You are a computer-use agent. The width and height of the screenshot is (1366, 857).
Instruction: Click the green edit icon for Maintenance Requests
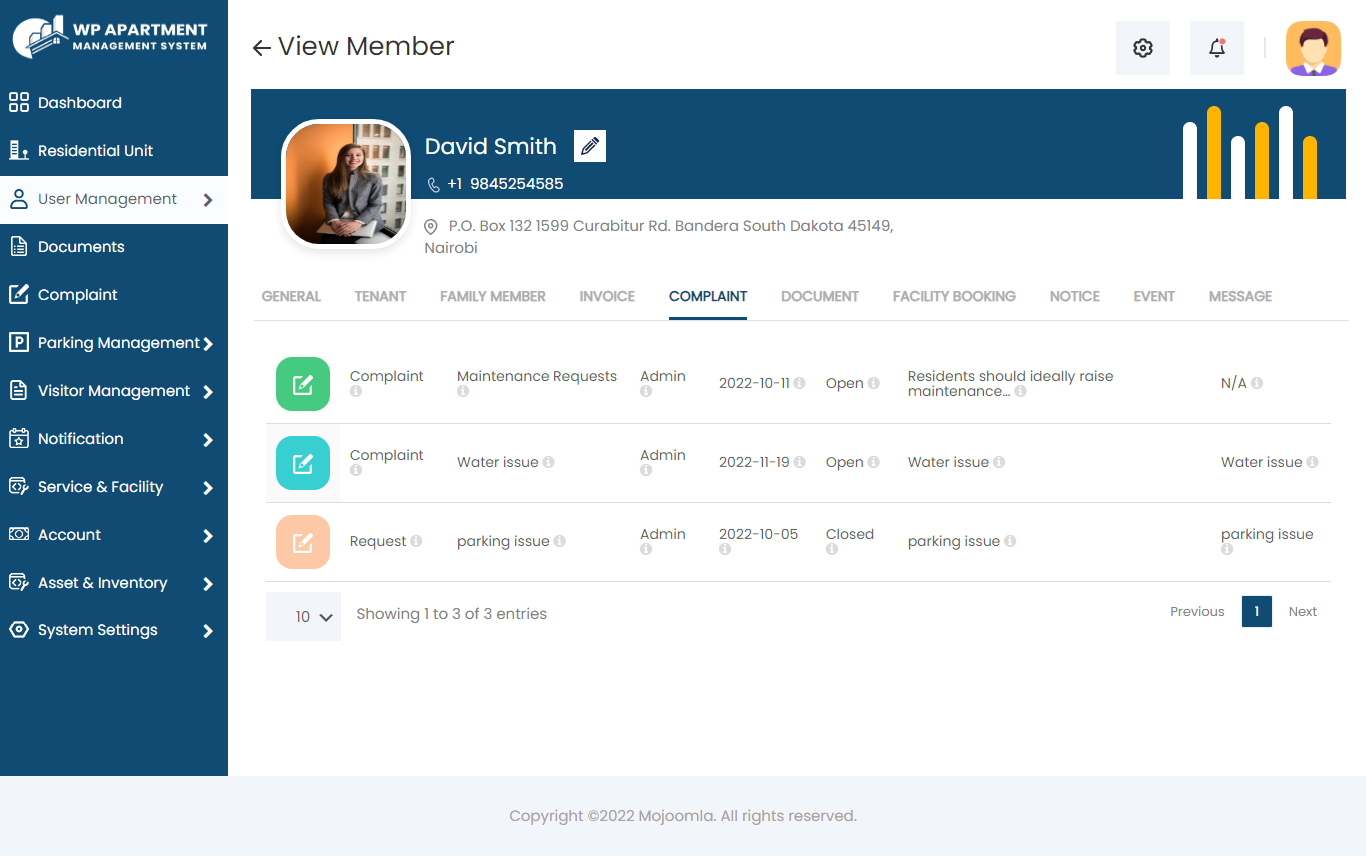[x=303, y=384]
